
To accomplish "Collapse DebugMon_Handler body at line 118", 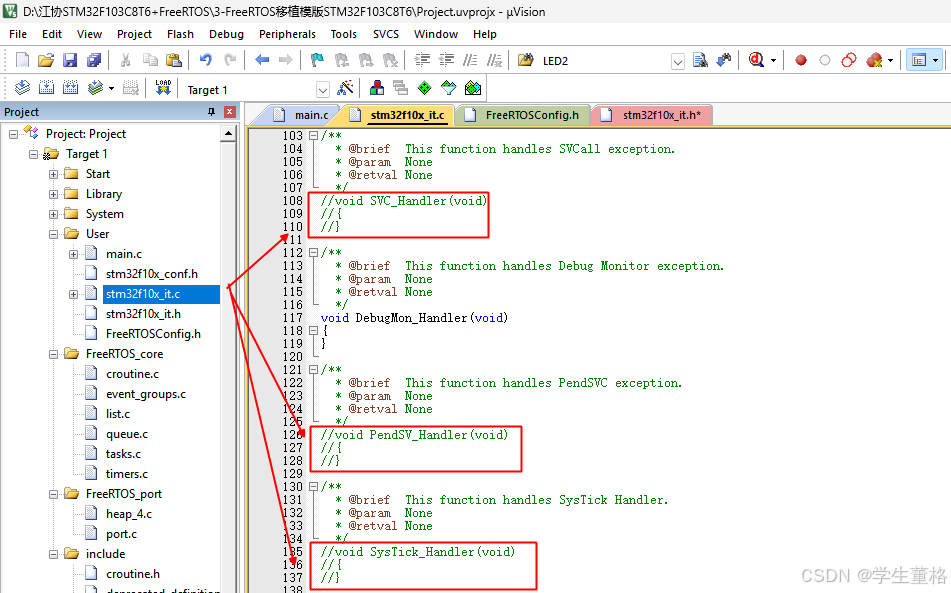I will [x=313, y=331].
